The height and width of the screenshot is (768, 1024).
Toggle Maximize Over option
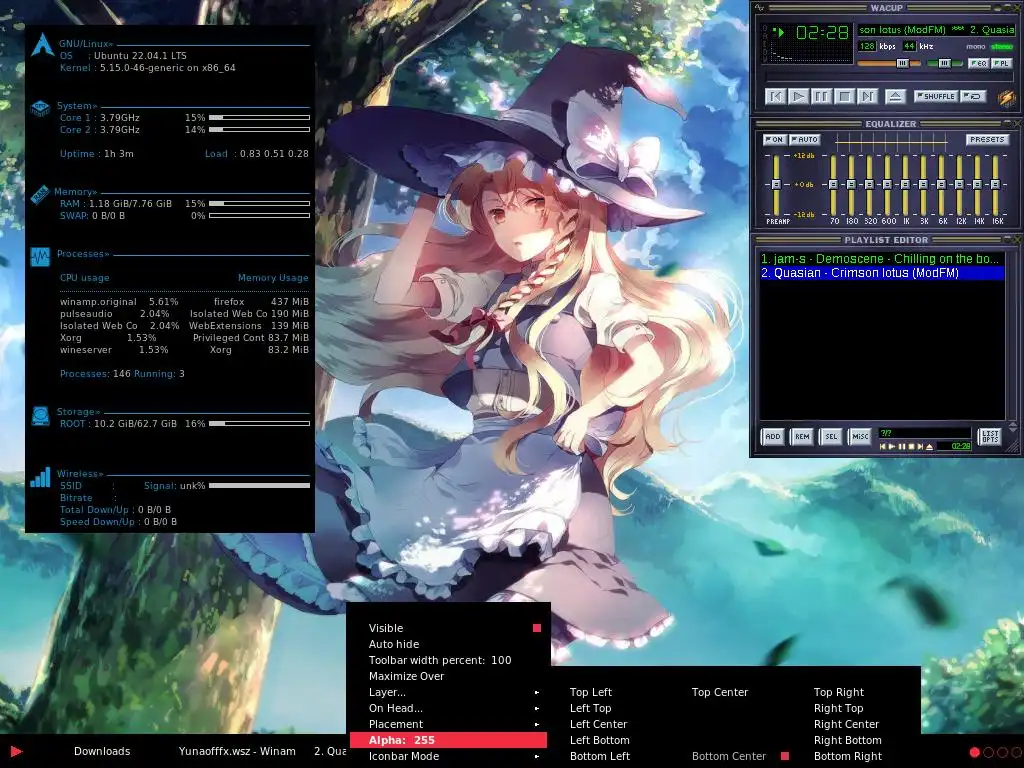(449, 676)
